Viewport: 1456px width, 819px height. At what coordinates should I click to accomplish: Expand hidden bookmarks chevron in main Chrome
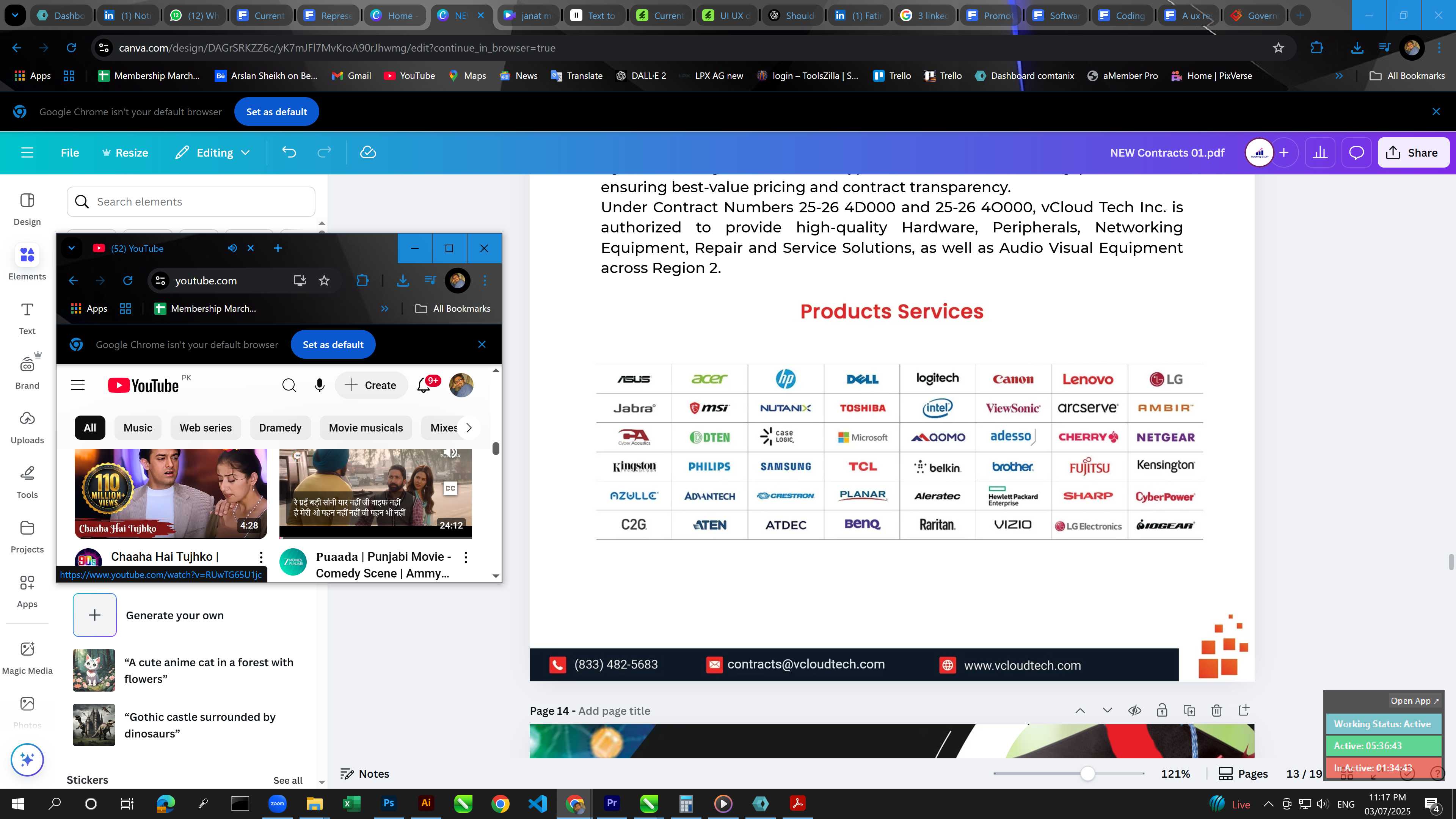(x=1339, y=76)
